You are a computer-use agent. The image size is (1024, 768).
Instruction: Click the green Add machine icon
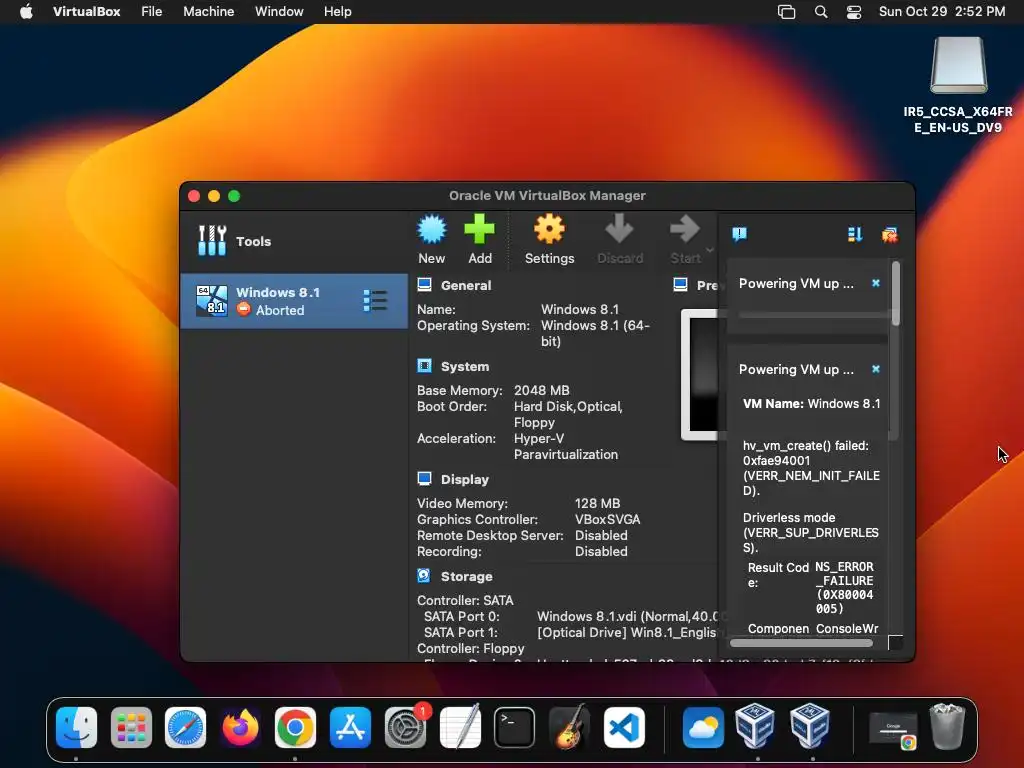(x=479, y=230)
